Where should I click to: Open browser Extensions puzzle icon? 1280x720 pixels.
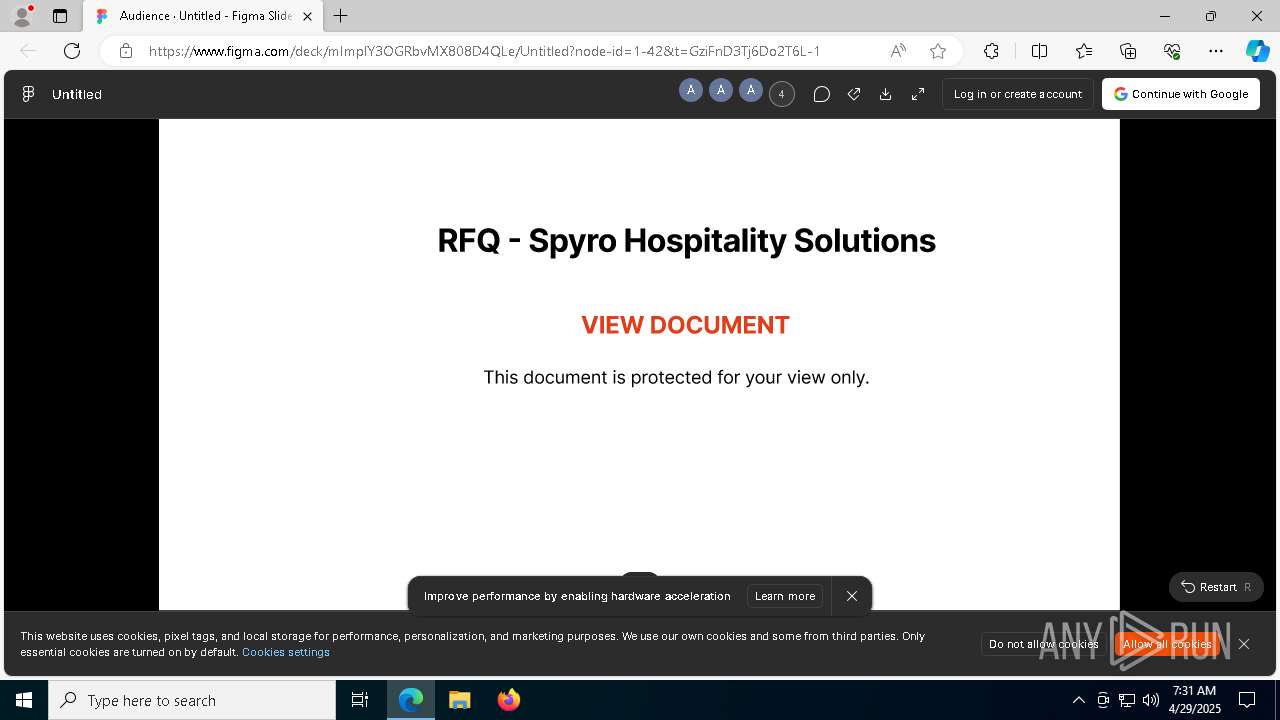(x=991, y=51)
